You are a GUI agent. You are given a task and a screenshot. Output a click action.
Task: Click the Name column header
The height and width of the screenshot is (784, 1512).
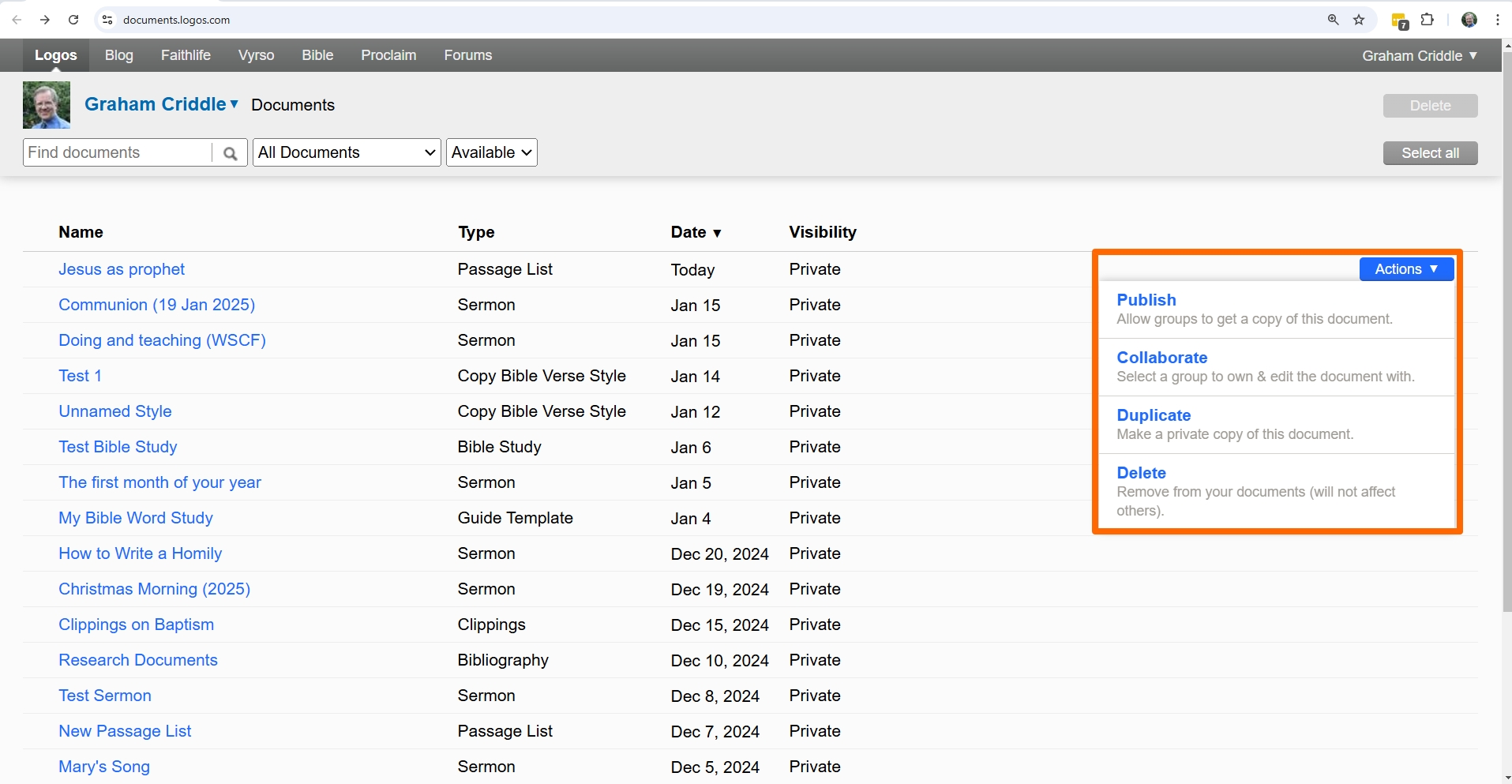click(81, 232)
